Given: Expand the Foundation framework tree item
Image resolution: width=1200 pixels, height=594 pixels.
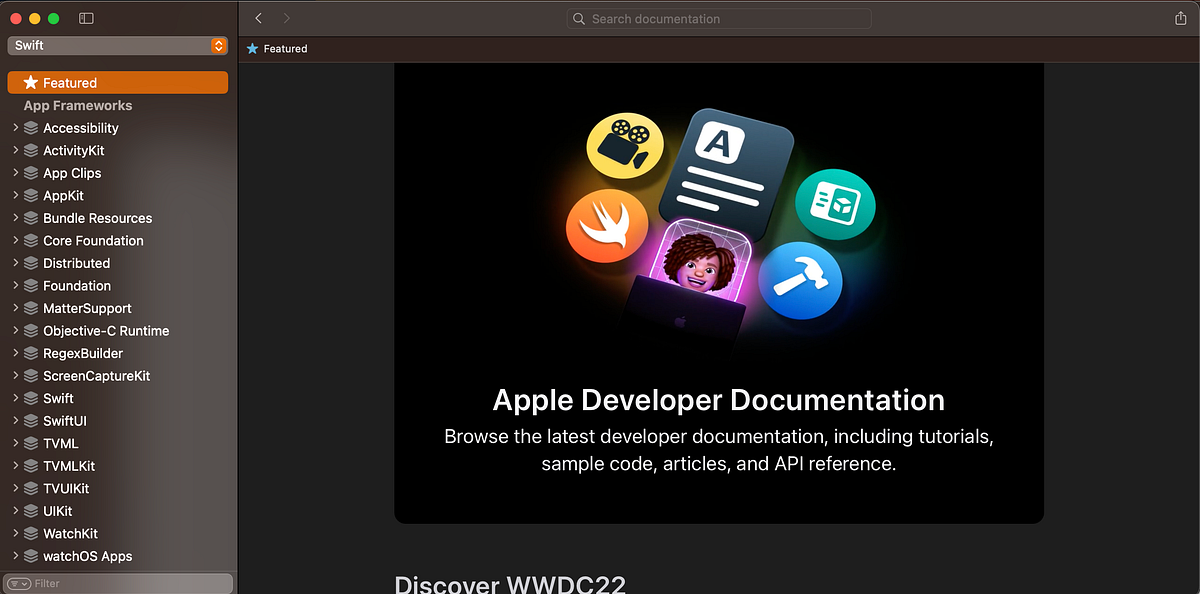Looking at the screenshot, I should point(14,285).
